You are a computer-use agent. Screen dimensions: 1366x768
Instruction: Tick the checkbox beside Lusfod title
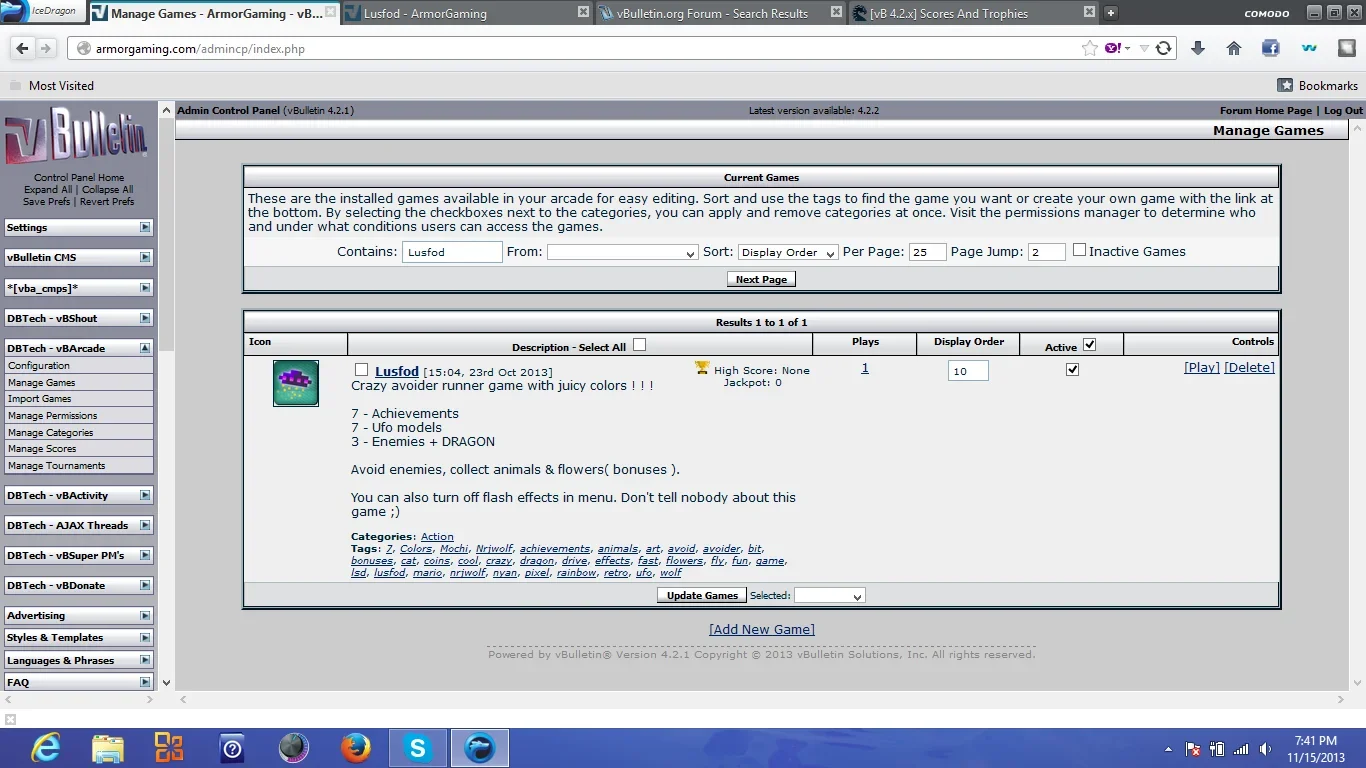coord(361,370)
